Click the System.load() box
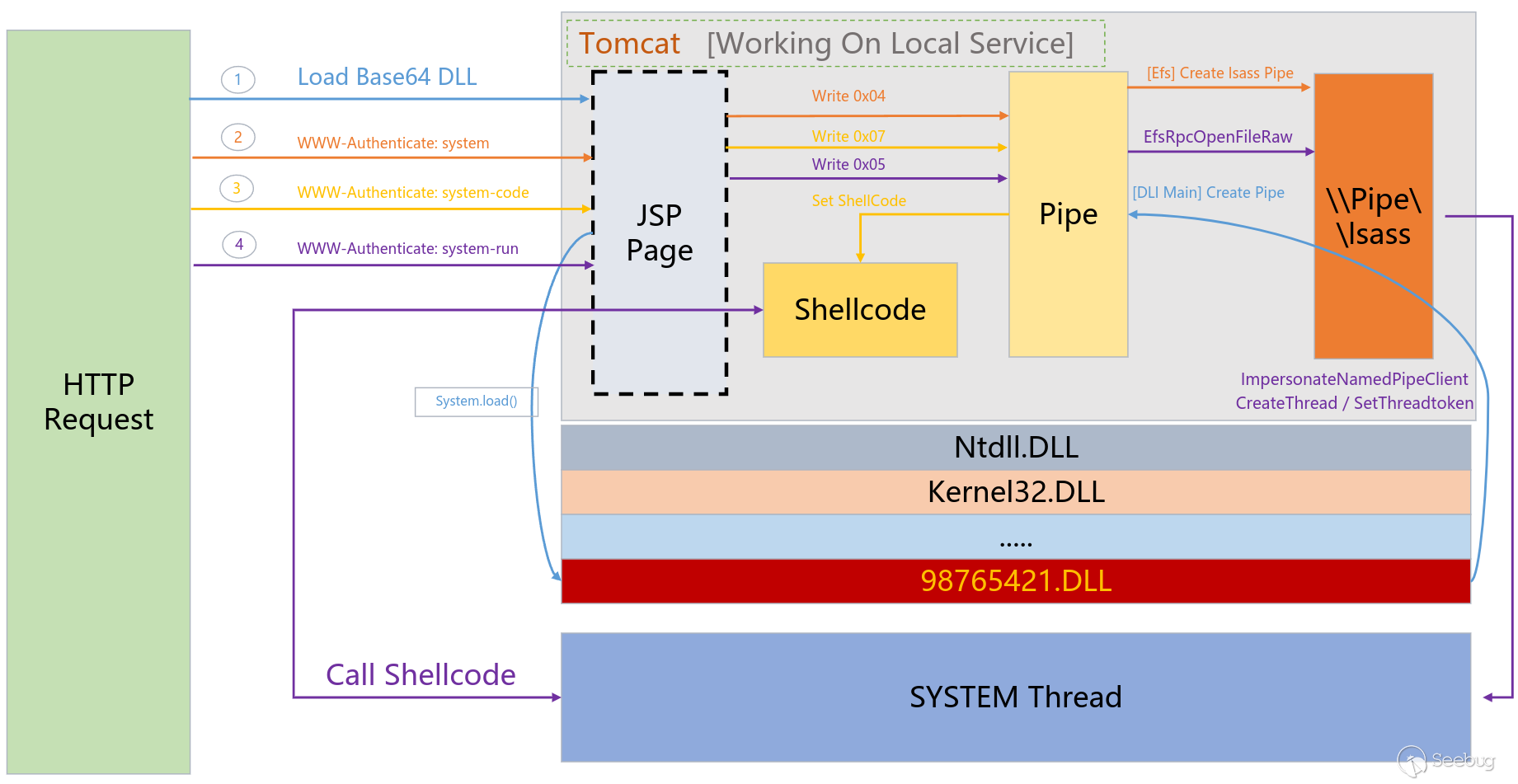The image size is (1518, 784). pyautogui.click(x=477, y=401)
